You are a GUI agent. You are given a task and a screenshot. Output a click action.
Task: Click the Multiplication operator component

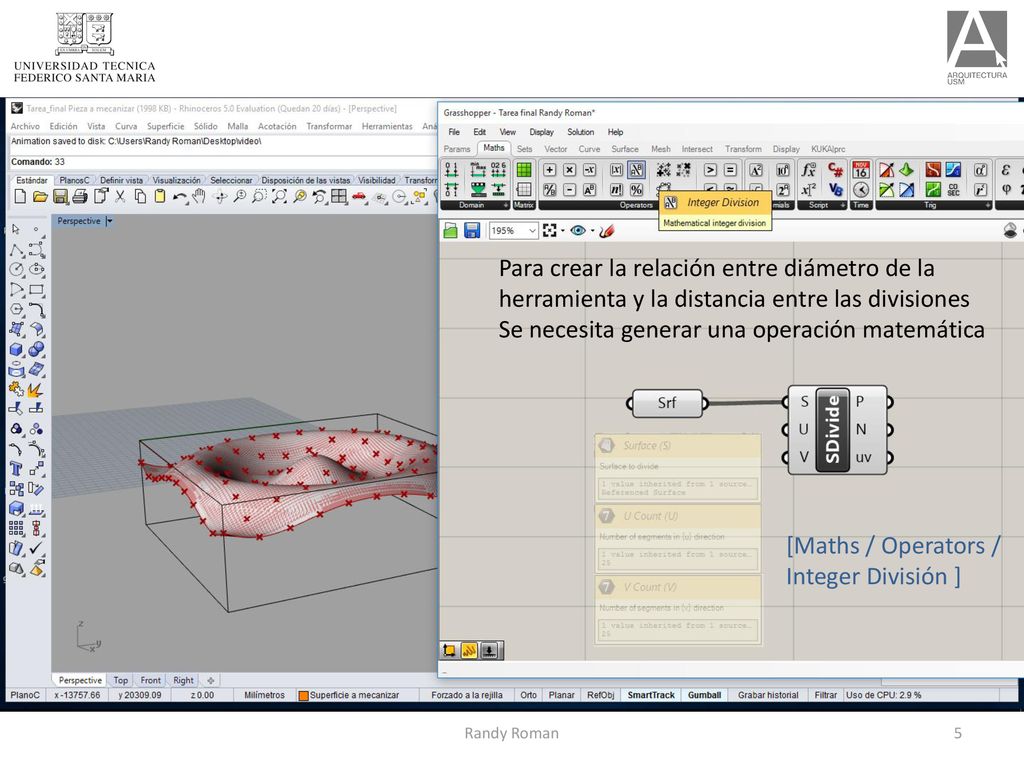[x=569, y=170]
